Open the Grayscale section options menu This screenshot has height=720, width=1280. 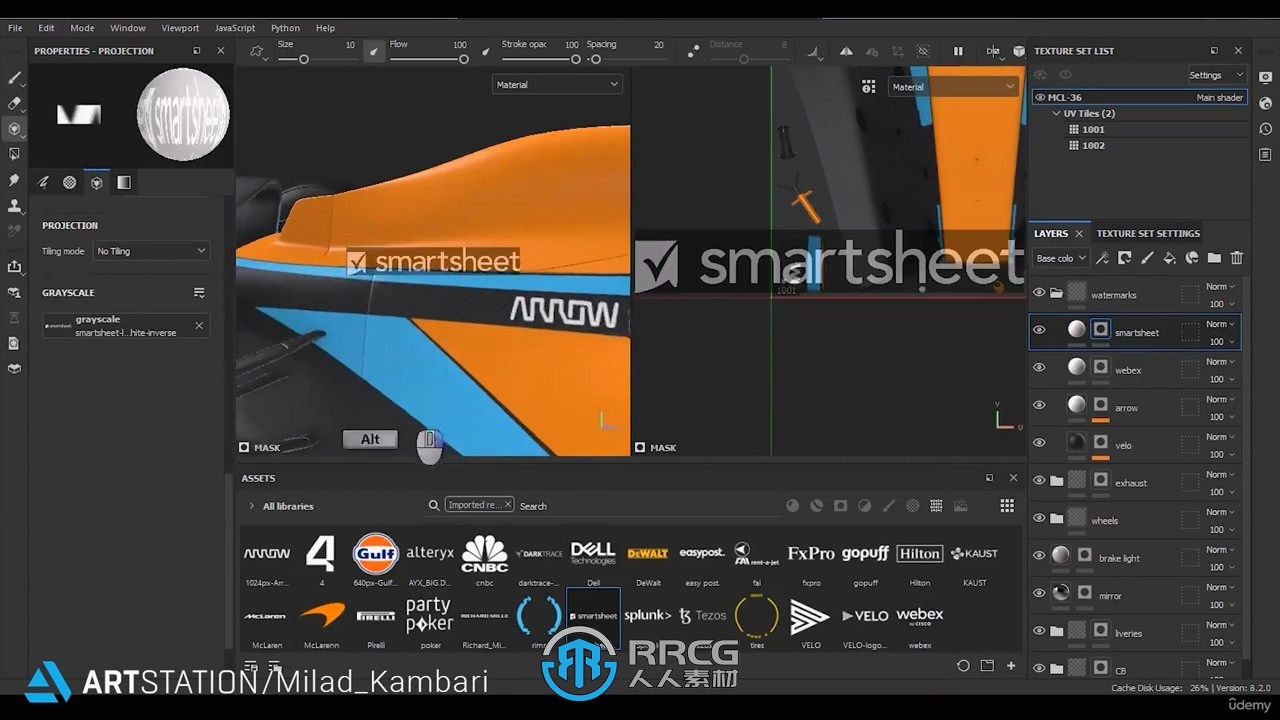pos(199,293)
